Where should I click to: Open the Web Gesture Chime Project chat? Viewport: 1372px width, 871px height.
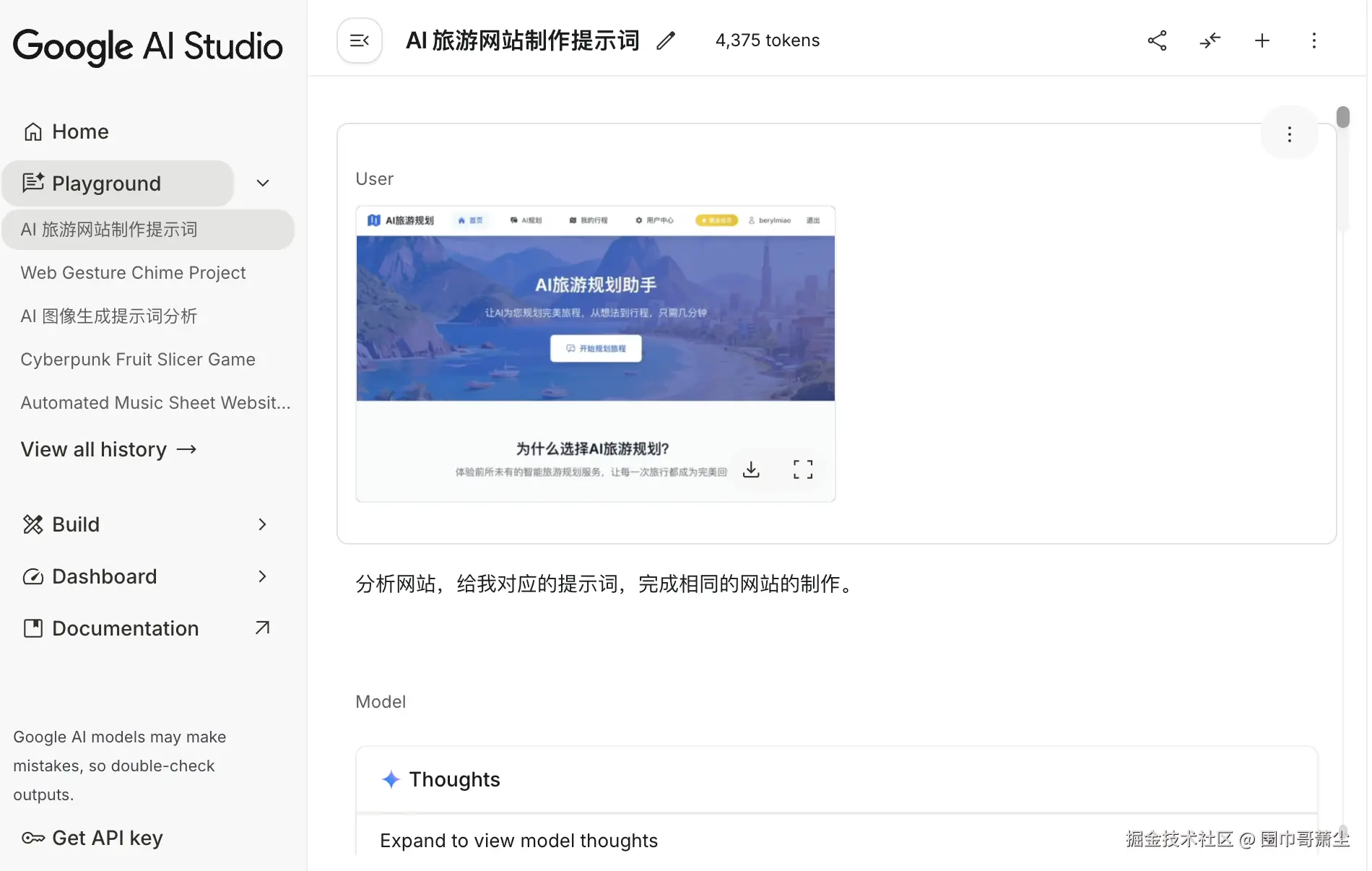(x=133, y=272)
